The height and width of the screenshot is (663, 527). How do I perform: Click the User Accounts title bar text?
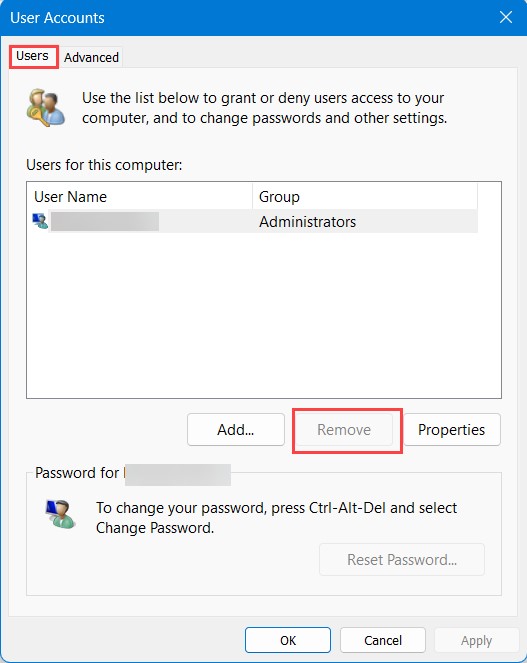[57, 18]
